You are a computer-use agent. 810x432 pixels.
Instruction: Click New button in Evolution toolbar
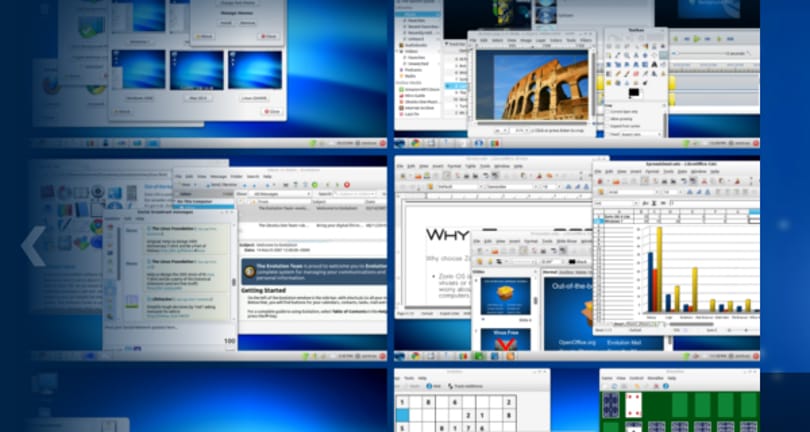pyautogui.click(x=186, y=184)
